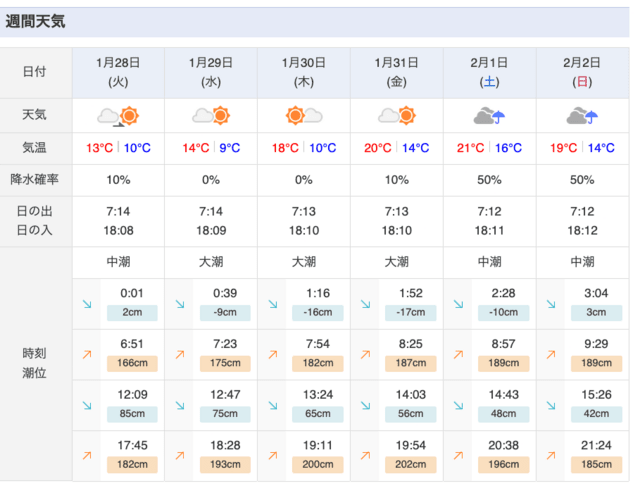Click the low temperature 16°C
This screenshot has height=486, width=640.
509,148
